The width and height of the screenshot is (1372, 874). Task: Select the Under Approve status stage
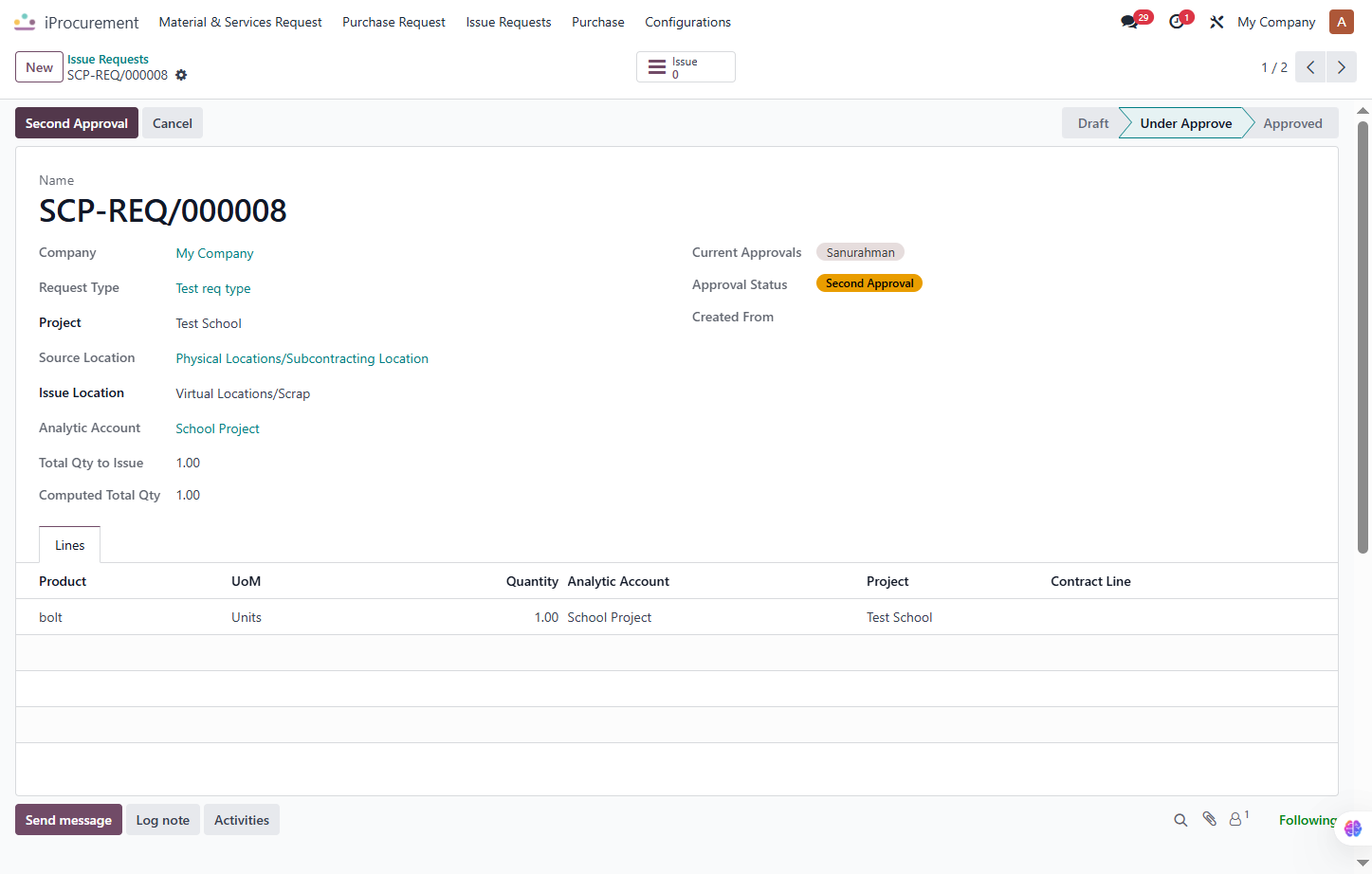click(x=1185, y=123)
